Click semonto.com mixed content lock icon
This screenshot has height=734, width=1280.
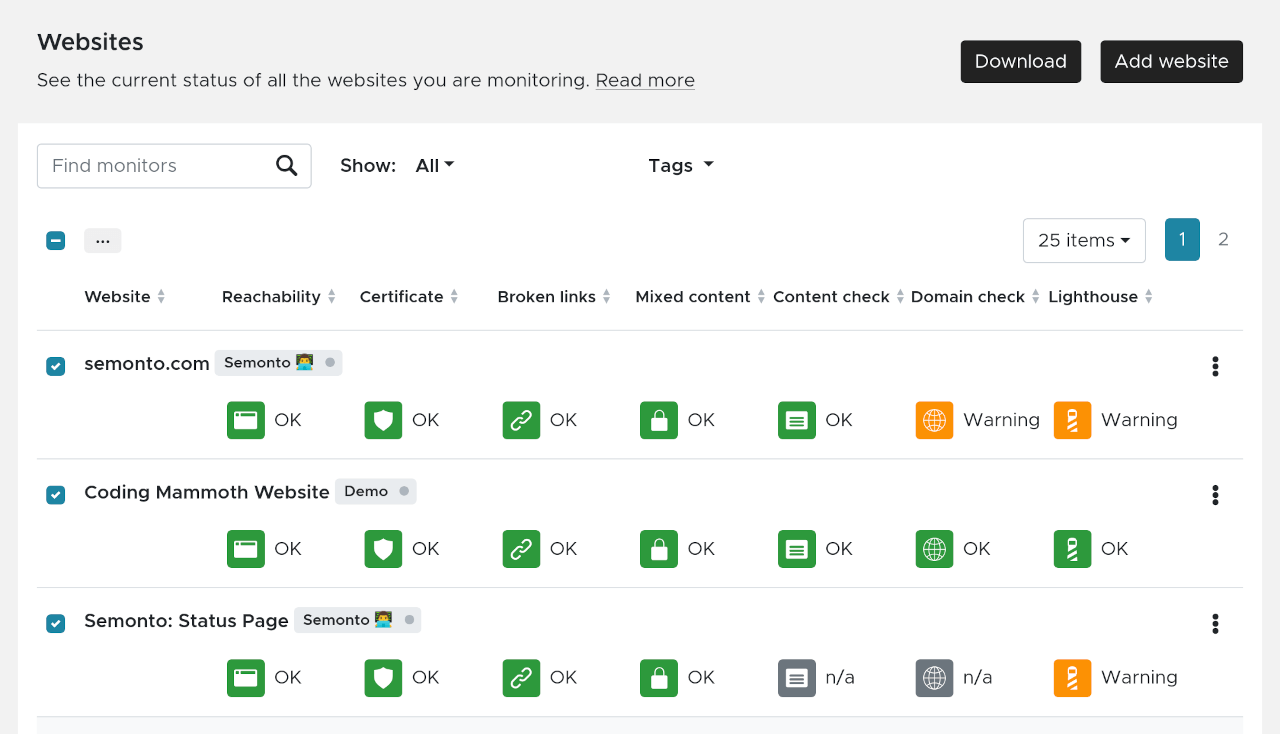659,421
